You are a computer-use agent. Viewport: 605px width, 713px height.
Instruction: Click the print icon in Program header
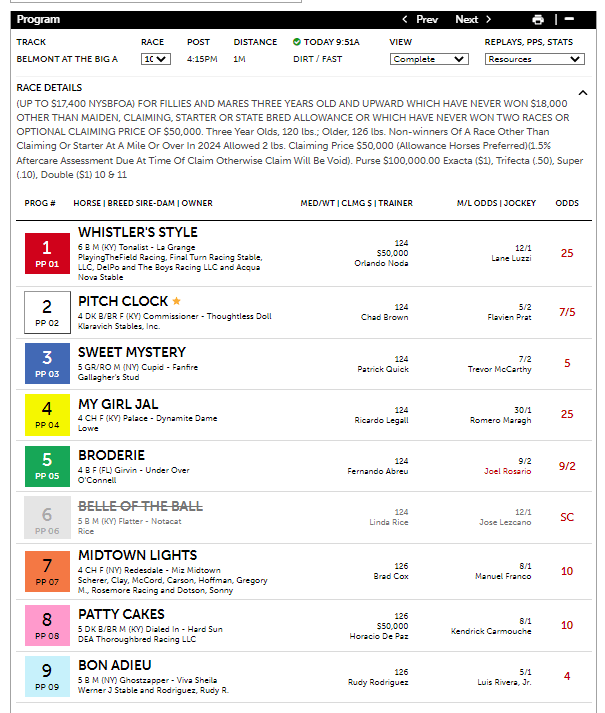tap(538, 19)
